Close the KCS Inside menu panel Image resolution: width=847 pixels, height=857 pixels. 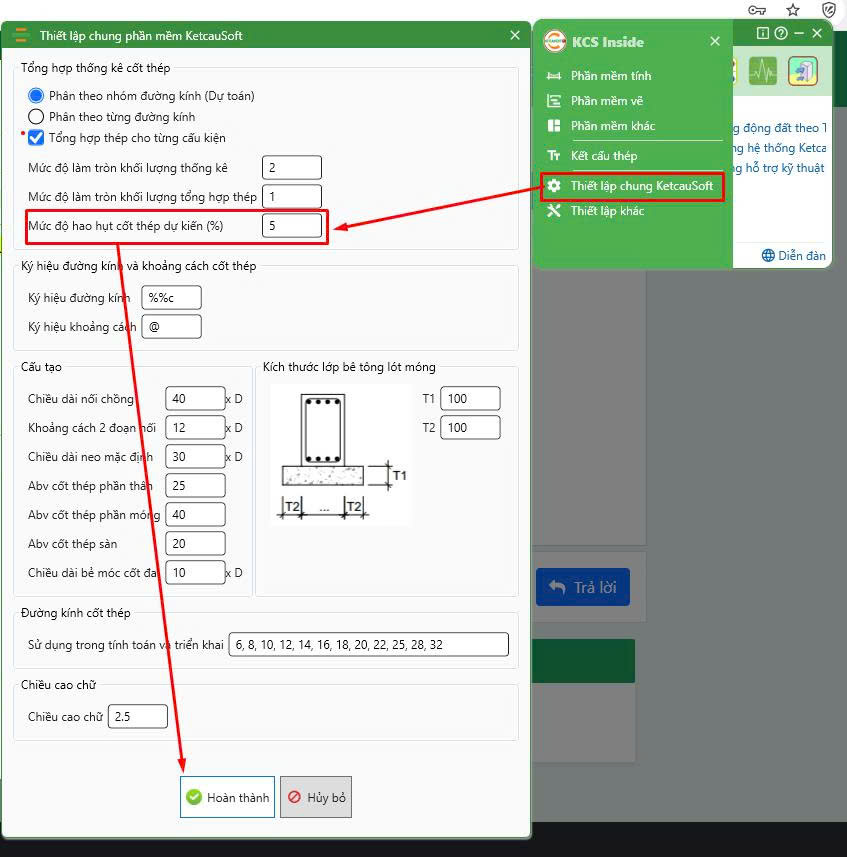click(715, 42)
